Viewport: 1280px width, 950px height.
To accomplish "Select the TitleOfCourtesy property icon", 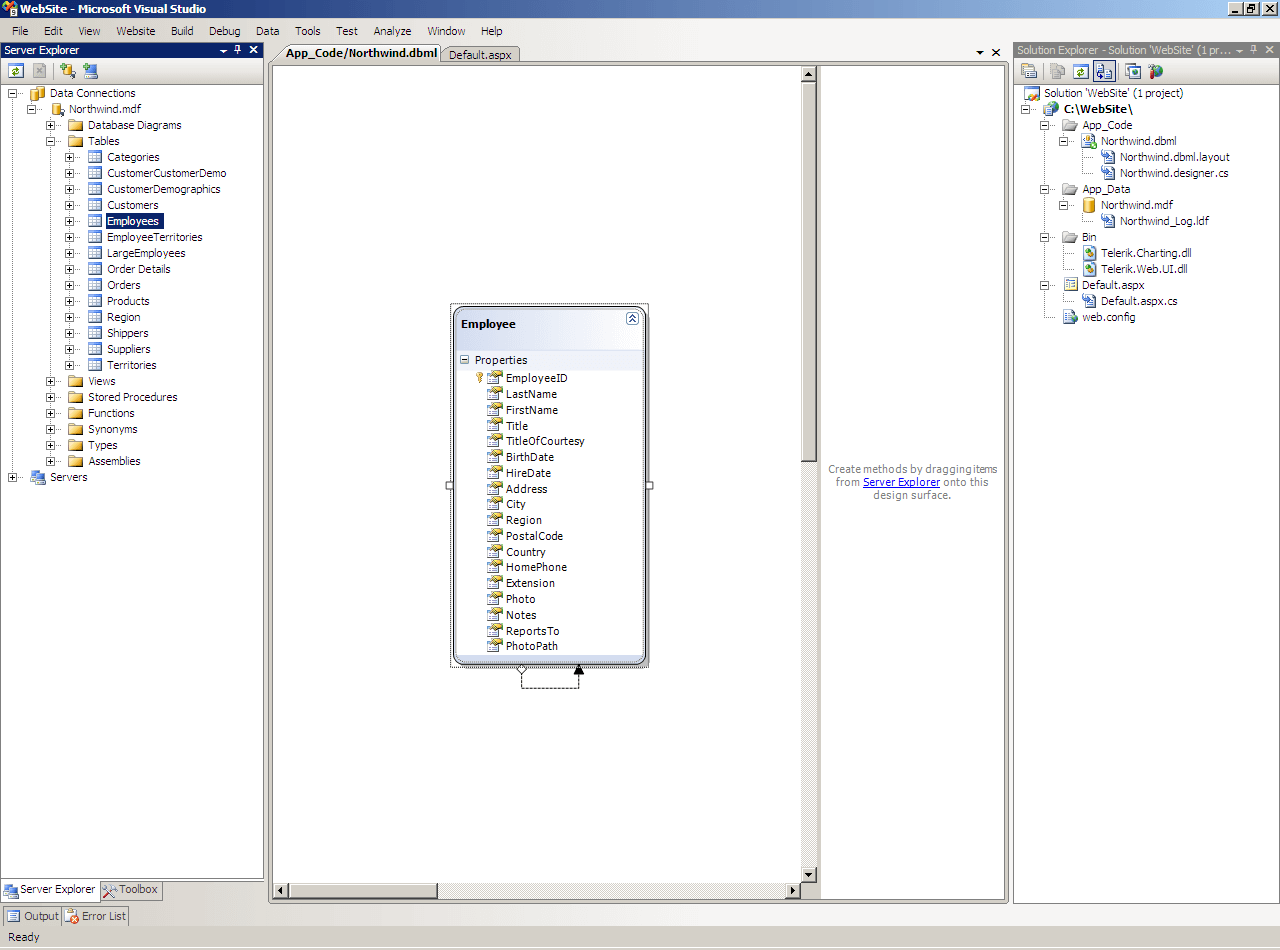I will point(494,441).
